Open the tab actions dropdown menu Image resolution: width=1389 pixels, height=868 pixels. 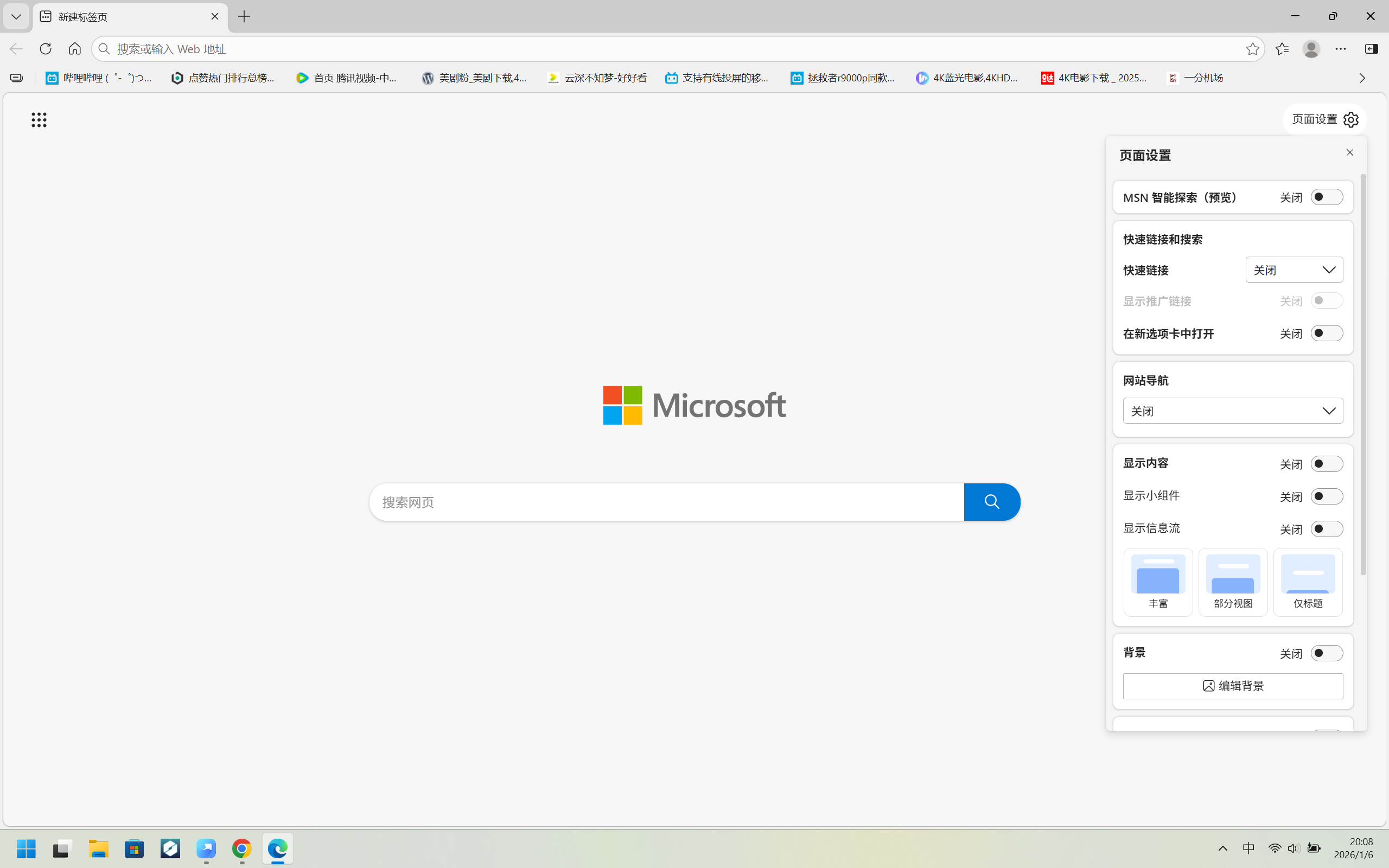[x=16, y=17]
